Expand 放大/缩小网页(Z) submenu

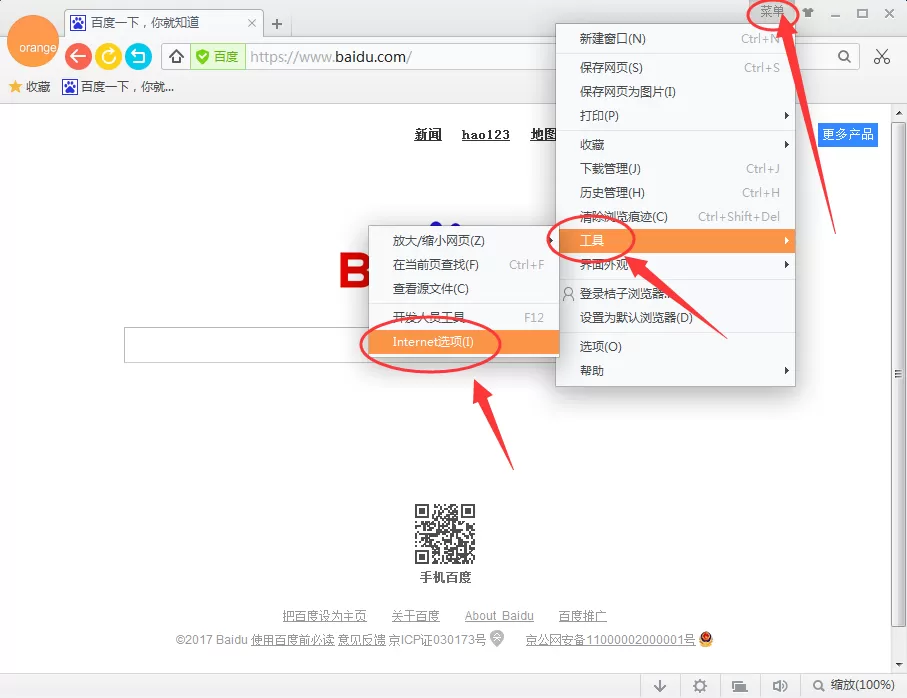pos(463,241)
